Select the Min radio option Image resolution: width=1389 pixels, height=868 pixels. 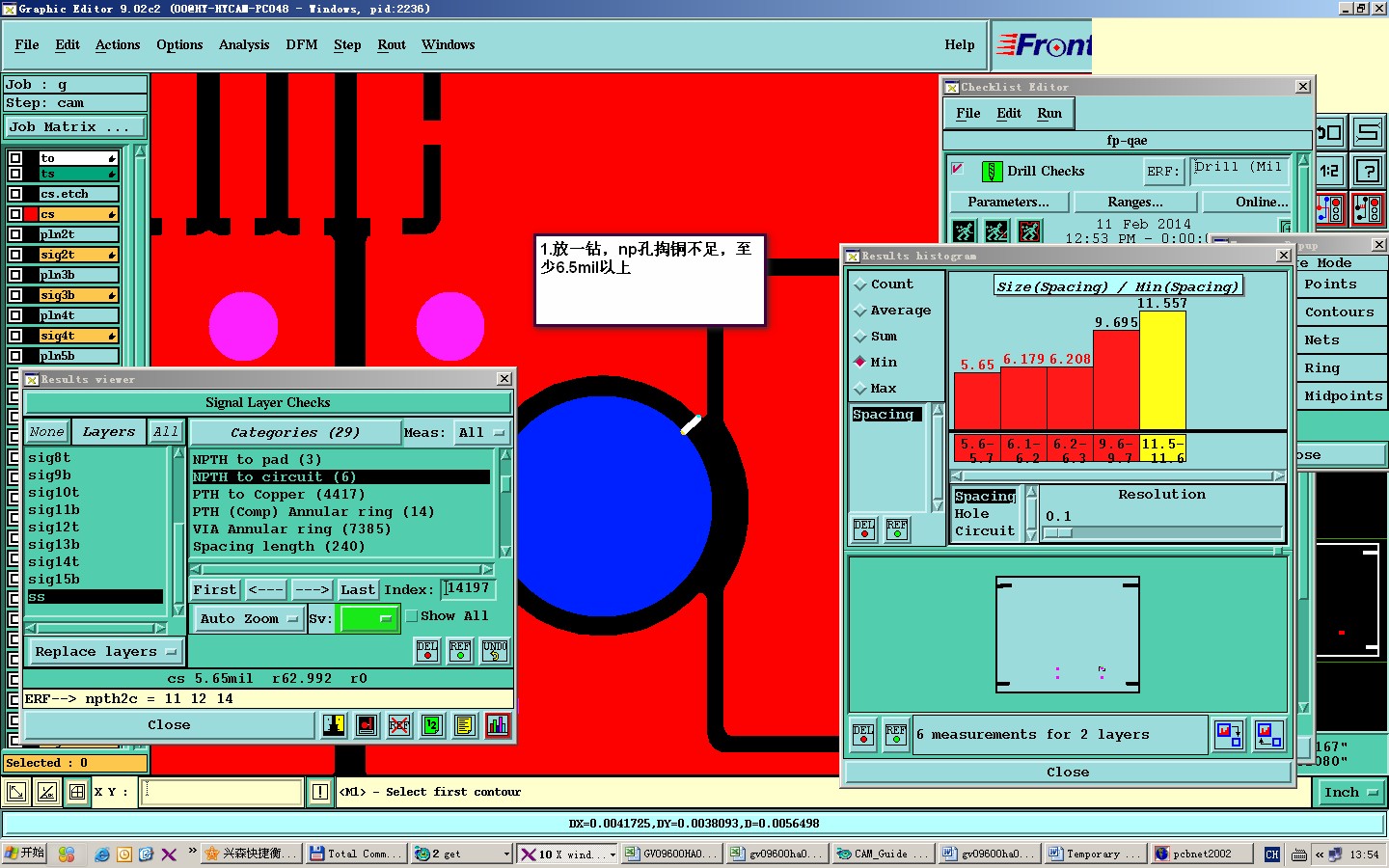(x=859, y=363)
